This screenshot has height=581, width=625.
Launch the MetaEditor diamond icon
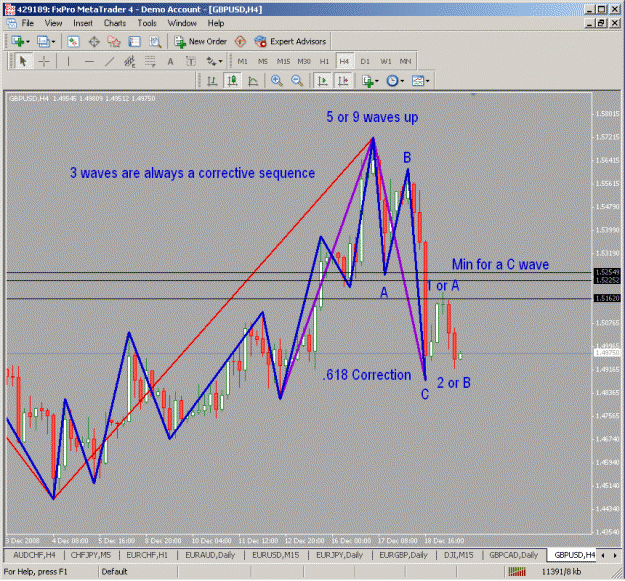pyautogui.click(x=240, y=41)
